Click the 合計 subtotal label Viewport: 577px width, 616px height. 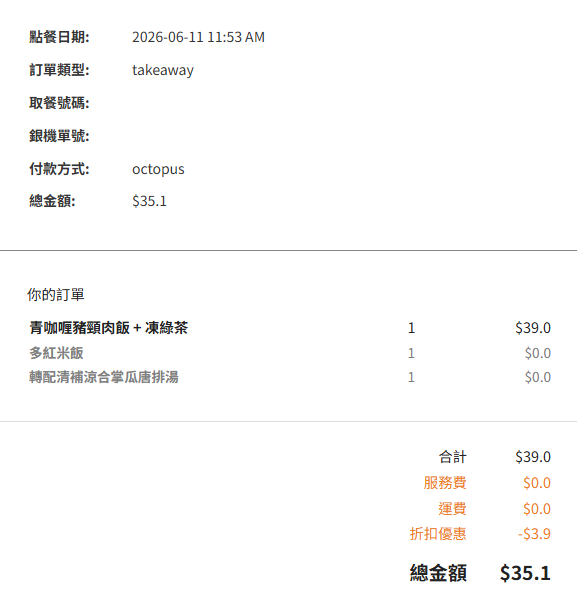(x=452, y=457)
